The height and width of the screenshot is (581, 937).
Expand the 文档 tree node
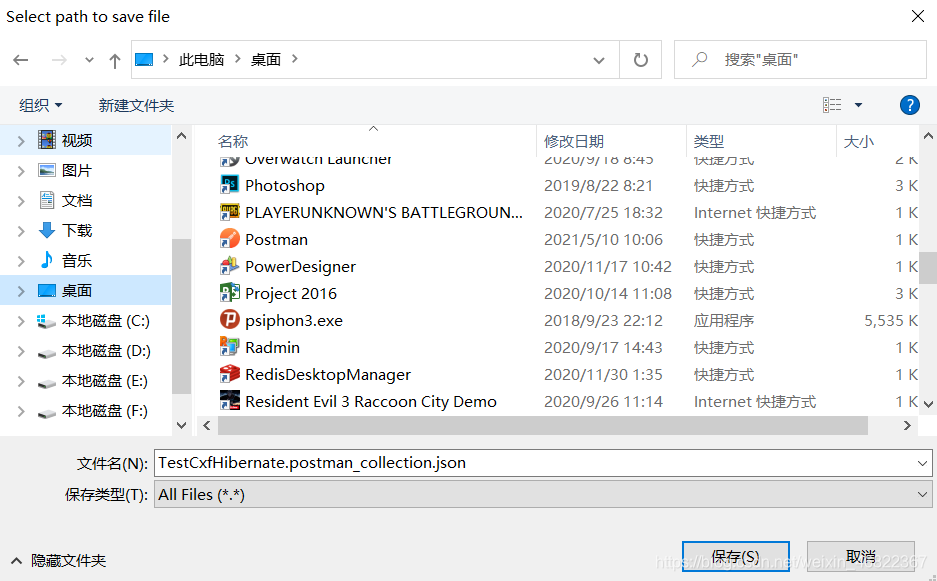click(21, 201)
